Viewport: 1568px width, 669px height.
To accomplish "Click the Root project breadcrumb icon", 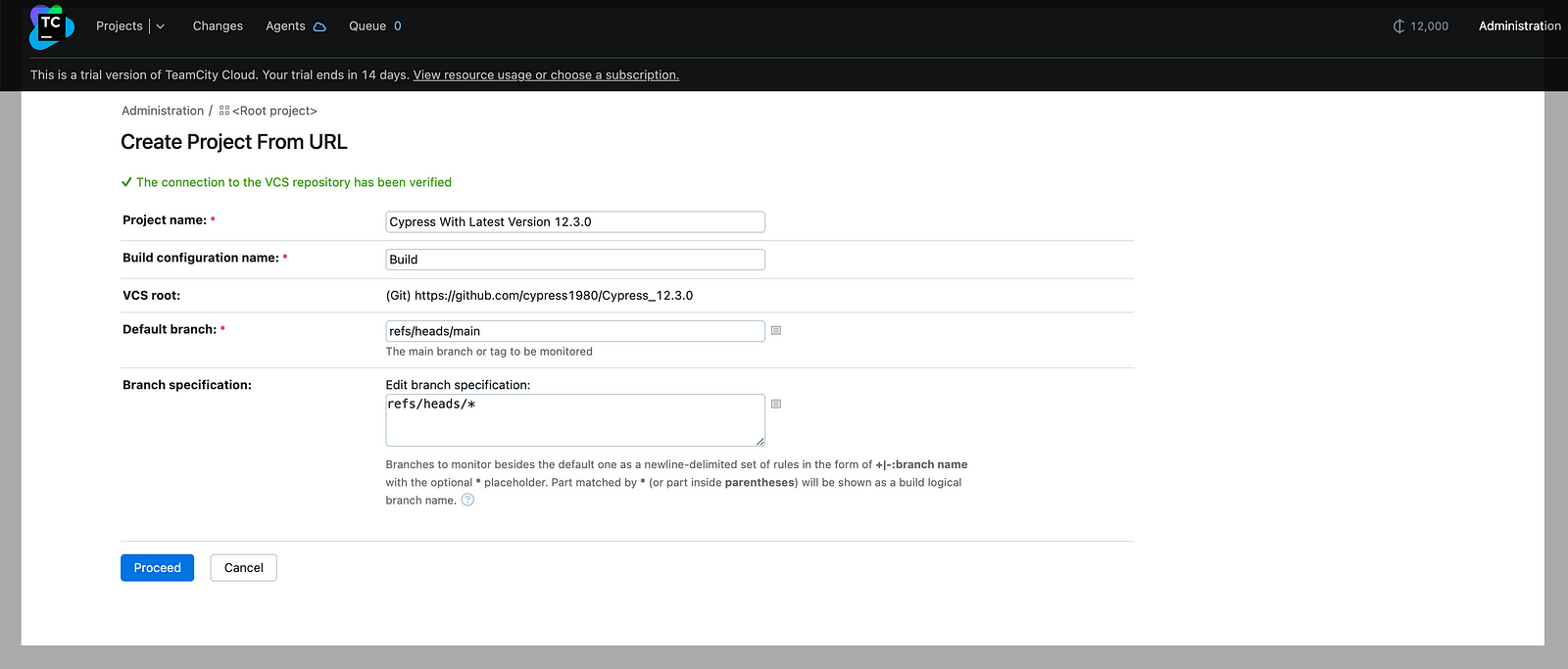I will tap(224, 111).
